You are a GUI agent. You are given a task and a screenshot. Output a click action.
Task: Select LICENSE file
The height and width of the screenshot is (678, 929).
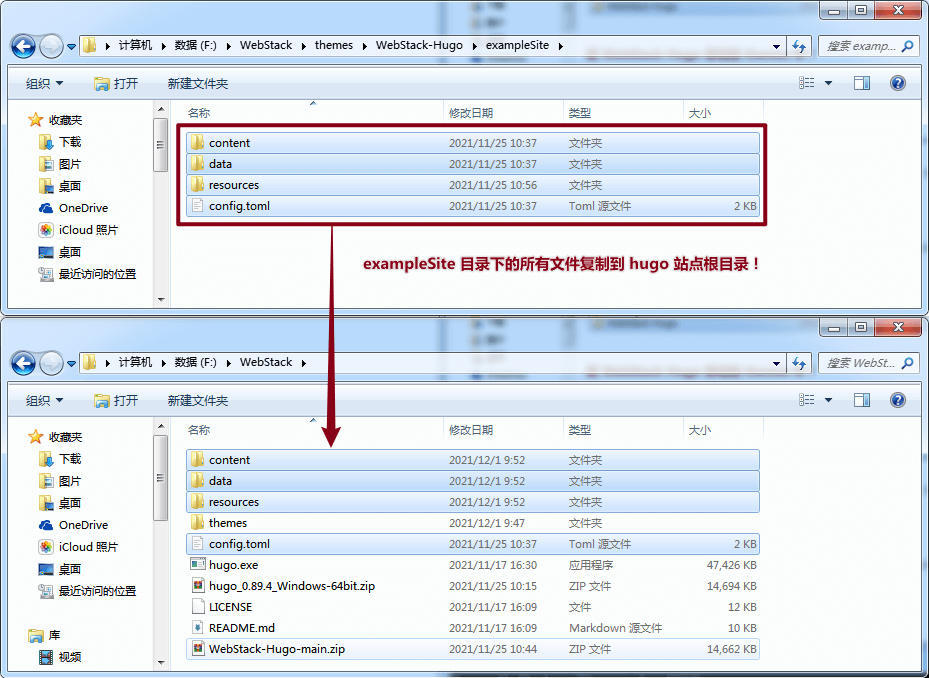point(473,607)
